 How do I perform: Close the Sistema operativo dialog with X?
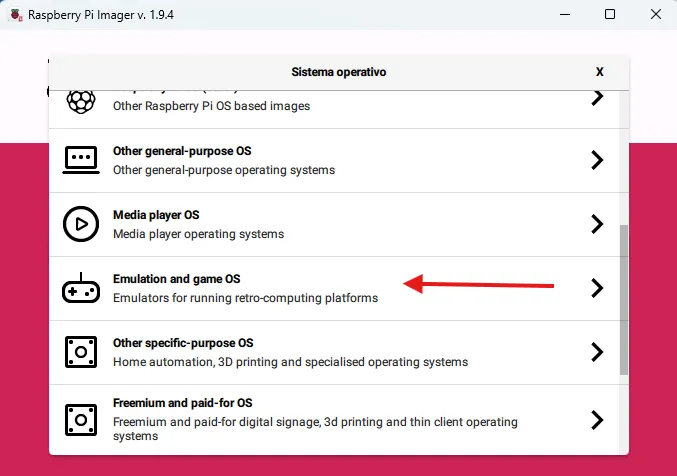pos(600,72)
